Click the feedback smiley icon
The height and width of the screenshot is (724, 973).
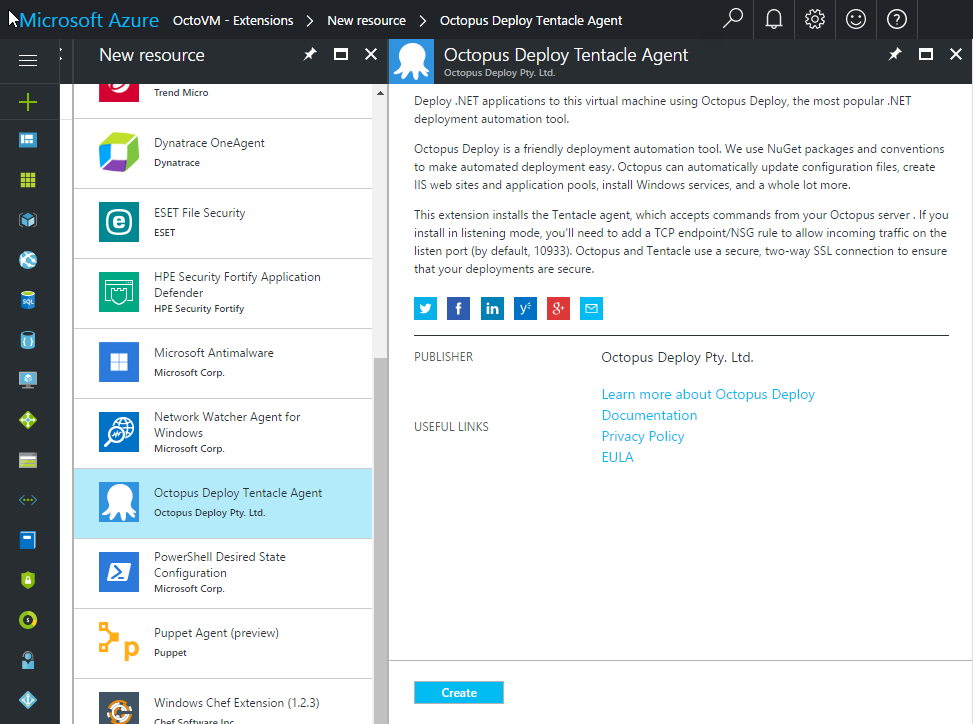[x=856, y=19]
